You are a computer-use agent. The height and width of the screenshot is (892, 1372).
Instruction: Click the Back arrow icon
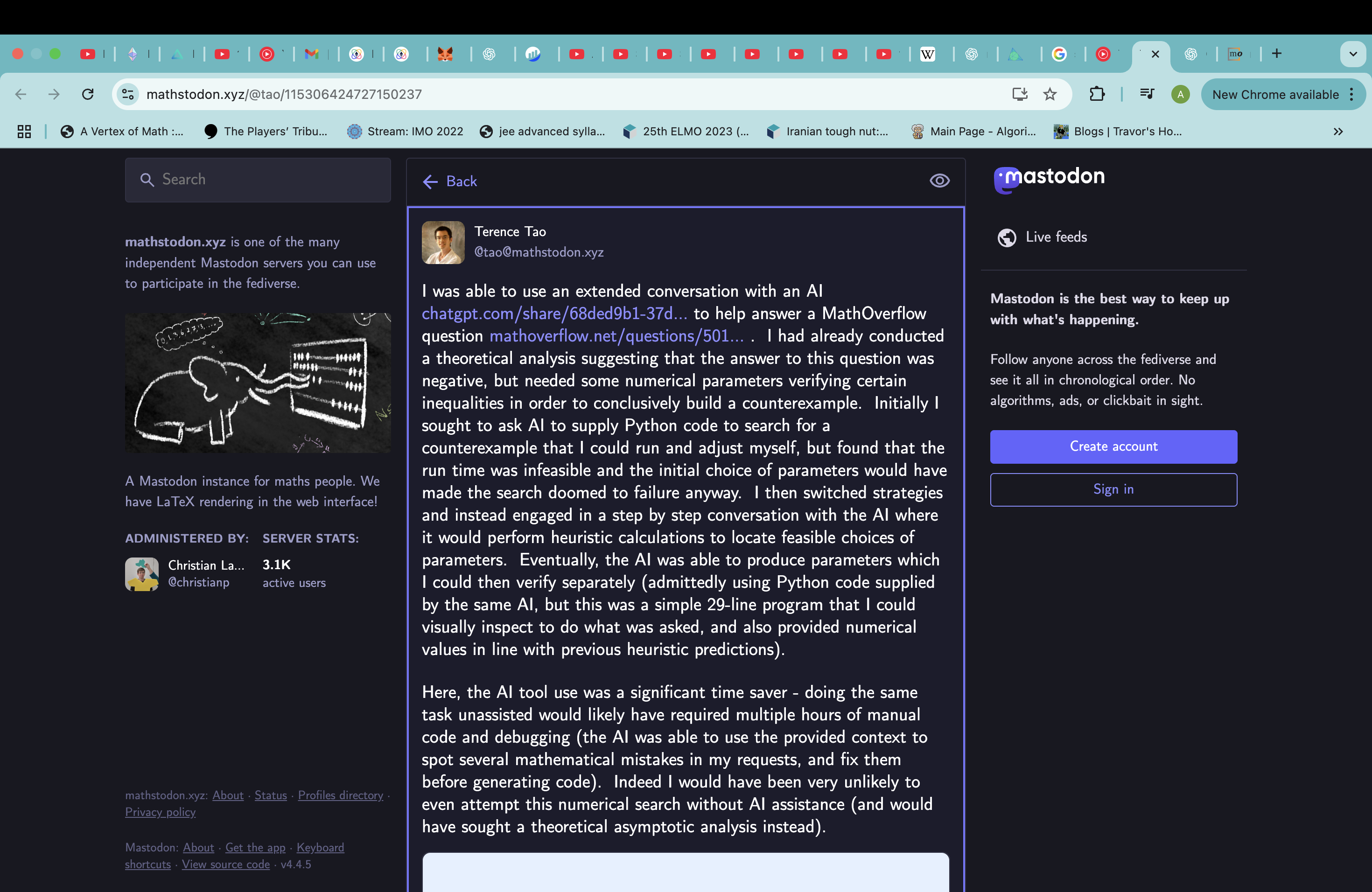pyautogui.click(x=430, y=182)
